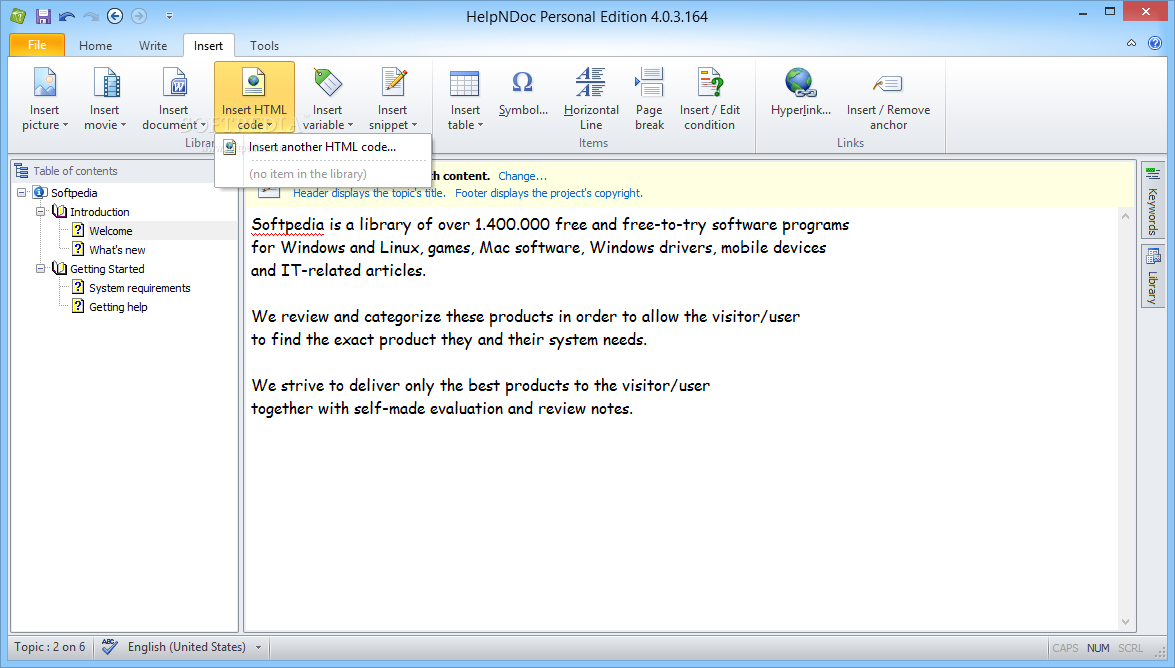1175x668 pixels.
Task: Switch to the Write tab
Action: [x=153, y=46]
